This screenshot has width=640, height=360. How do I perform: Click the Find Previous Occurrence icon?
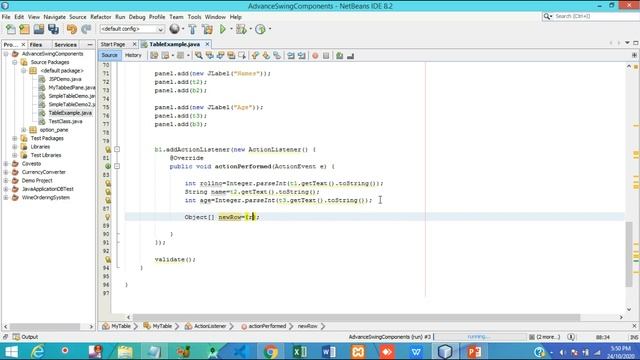coord(210,56)
